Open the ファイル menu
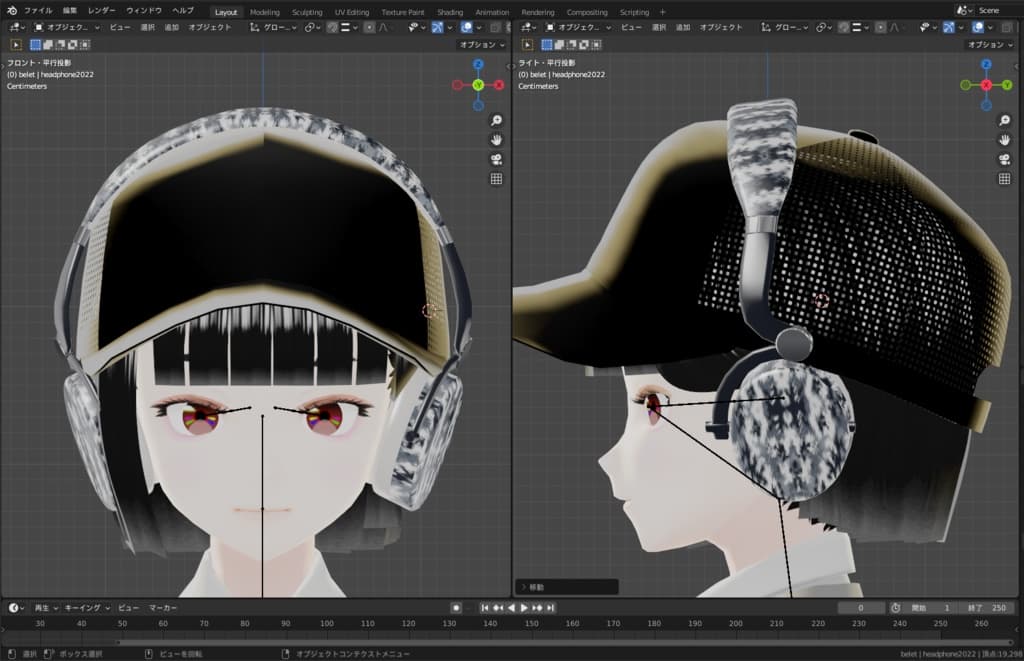 [38, 11]
